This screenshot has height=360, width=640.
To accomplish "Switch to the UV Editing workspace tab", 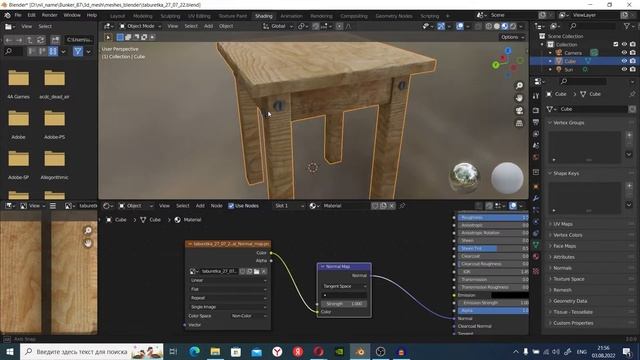I will point(199,16).
